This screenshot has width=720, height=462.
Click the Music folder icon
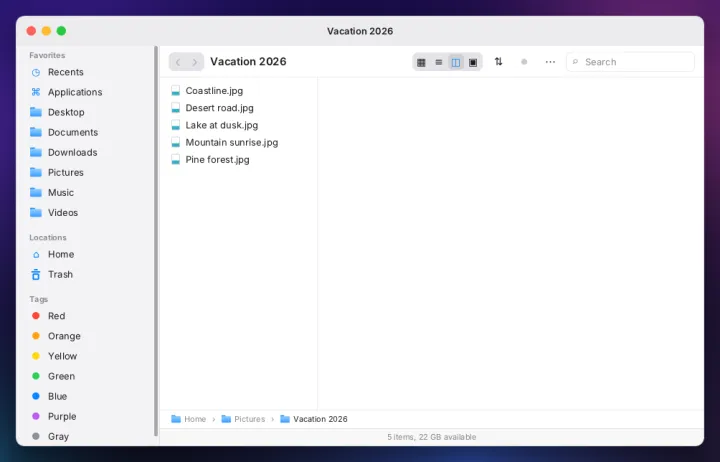36,192
